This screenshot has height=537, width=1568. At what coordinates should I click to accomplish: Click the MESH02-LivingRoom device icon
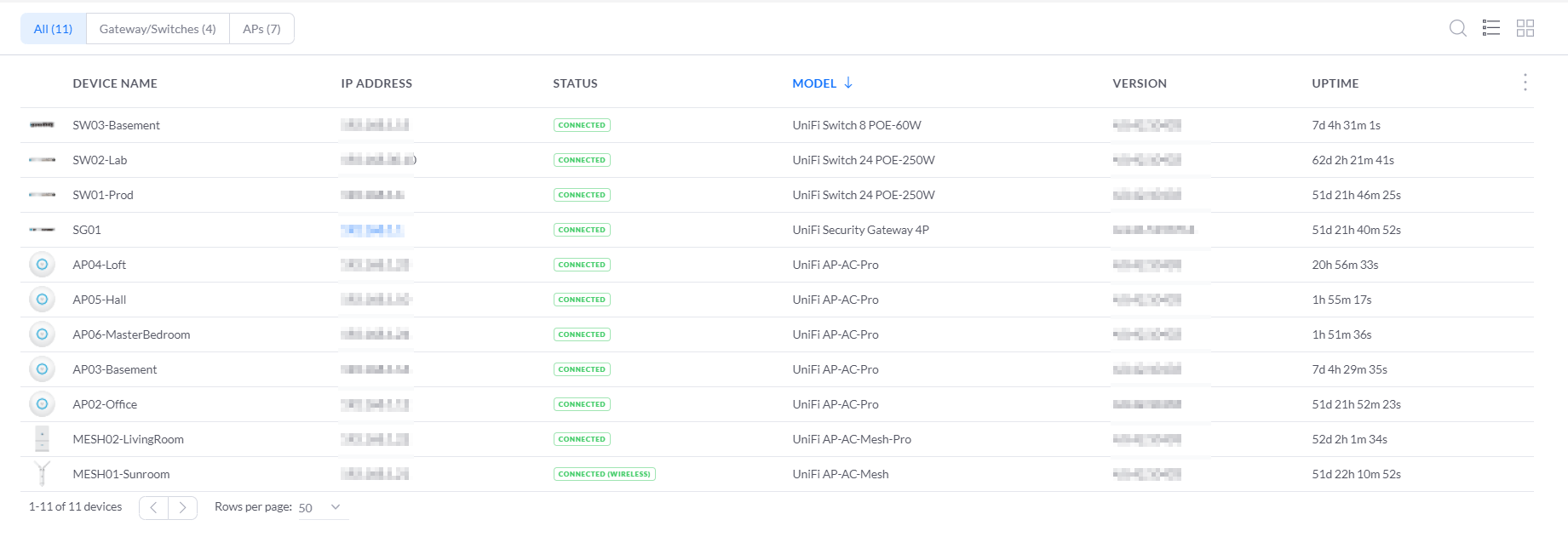(42, 439)
